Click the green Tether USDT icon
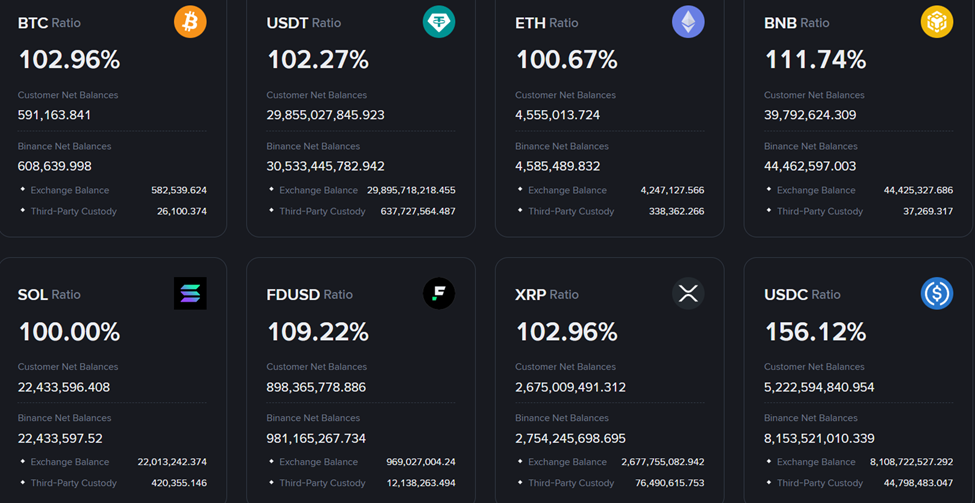 [x=439, y=22]
